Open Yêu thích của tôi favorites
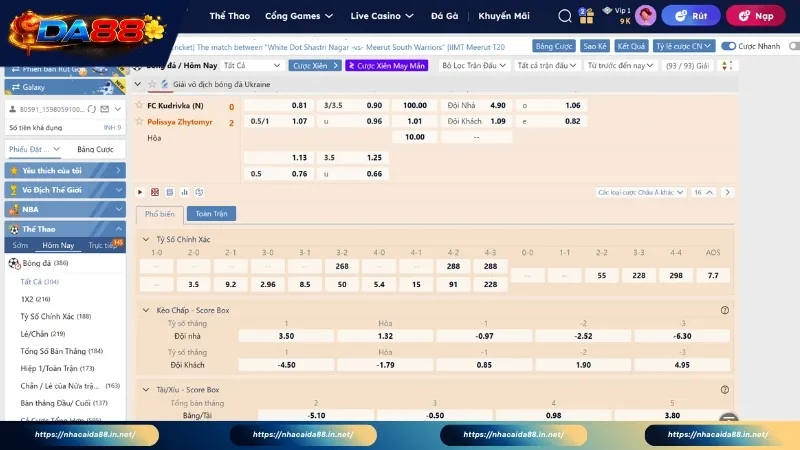The image size is (800, 450). 65,170
